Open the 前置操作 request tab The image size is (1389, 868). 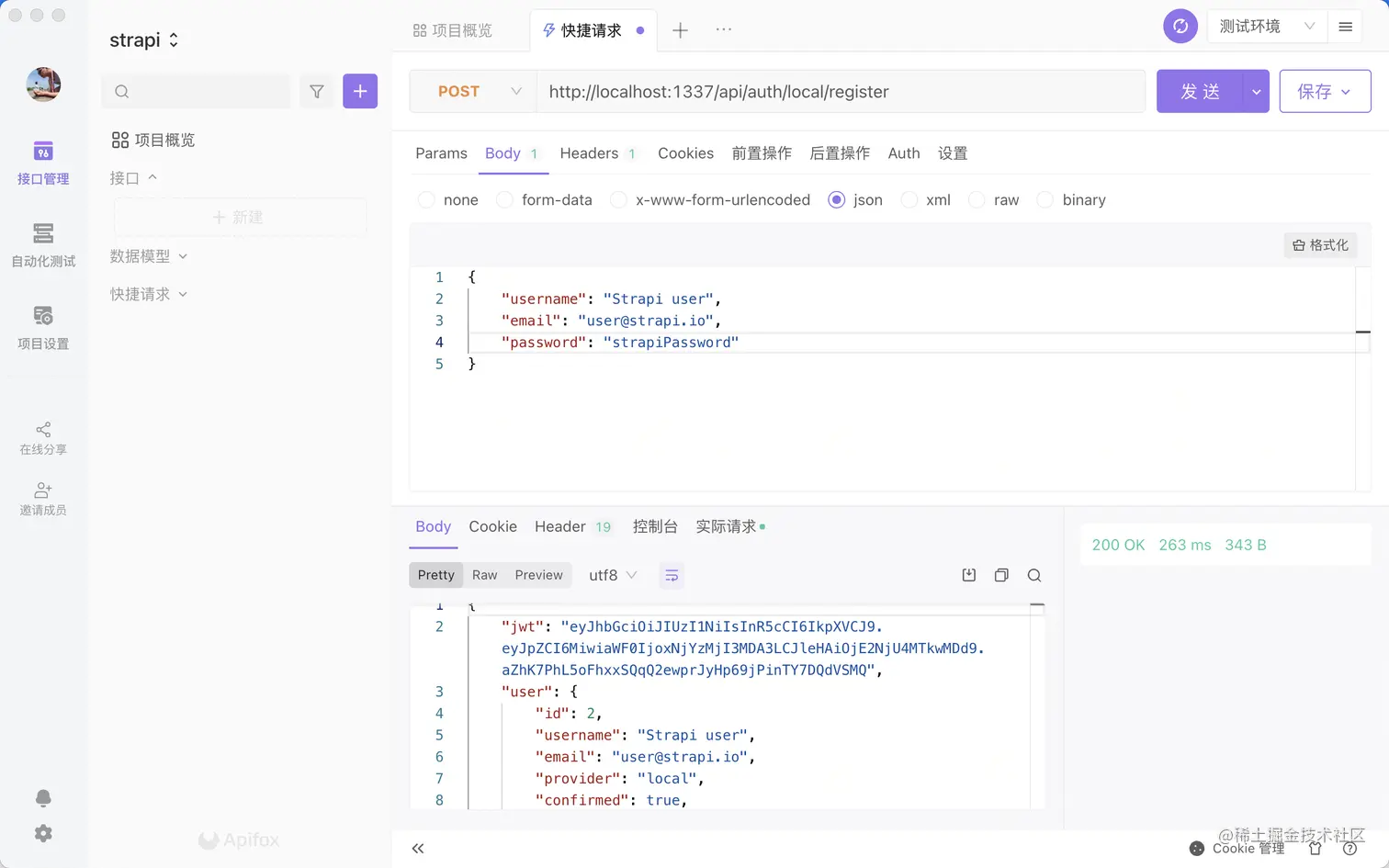[x=762, y=153]
